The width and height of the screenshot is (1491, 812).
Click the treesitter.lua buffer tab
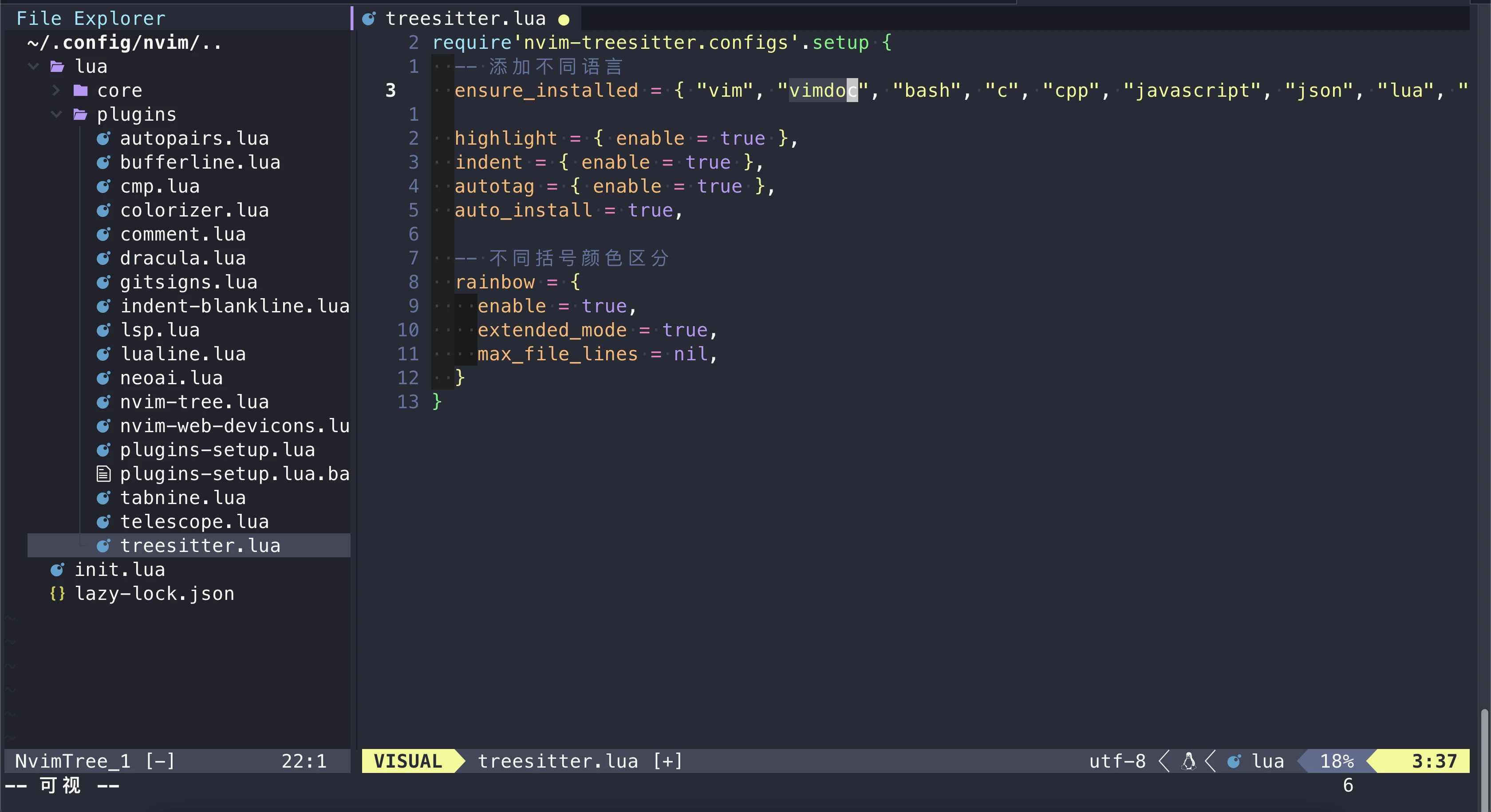[465, 19]
